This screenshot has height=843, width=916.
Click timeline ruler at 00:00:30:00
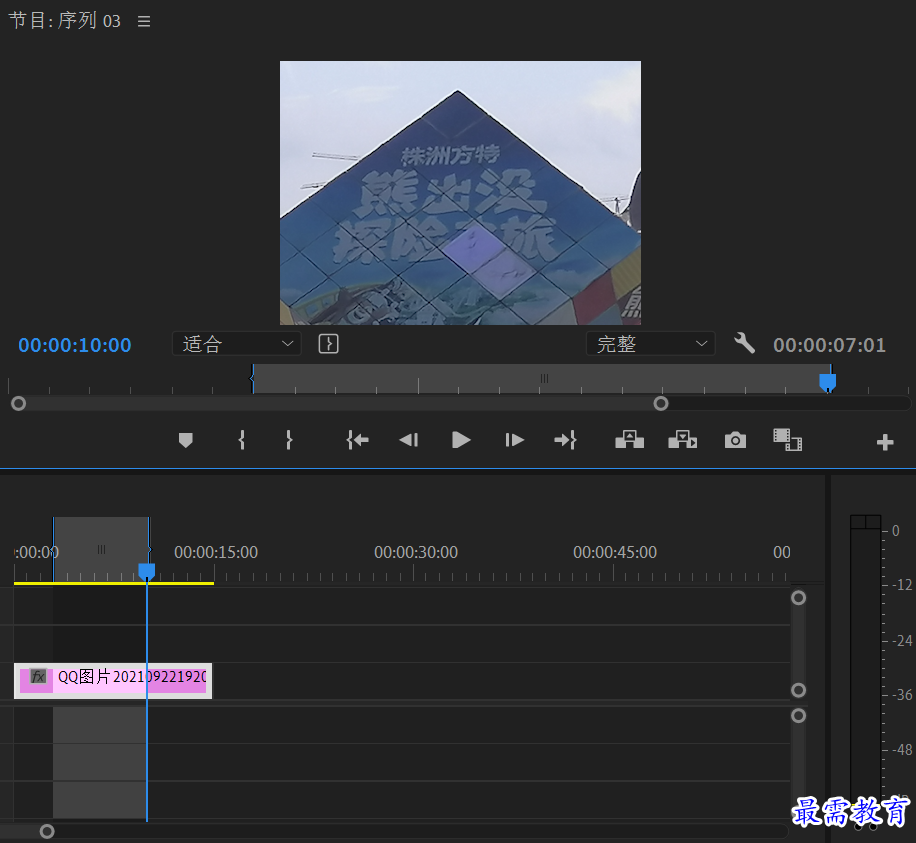tap(416, 552)
